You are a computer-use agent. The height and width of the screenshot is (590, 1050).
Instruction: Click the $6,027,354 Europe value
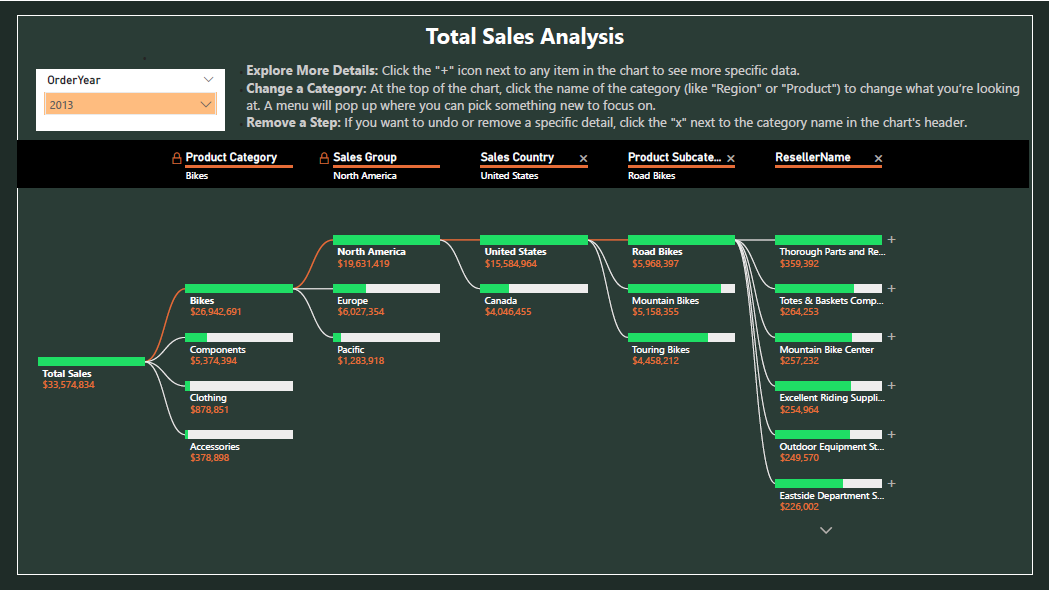coord(361,312)
